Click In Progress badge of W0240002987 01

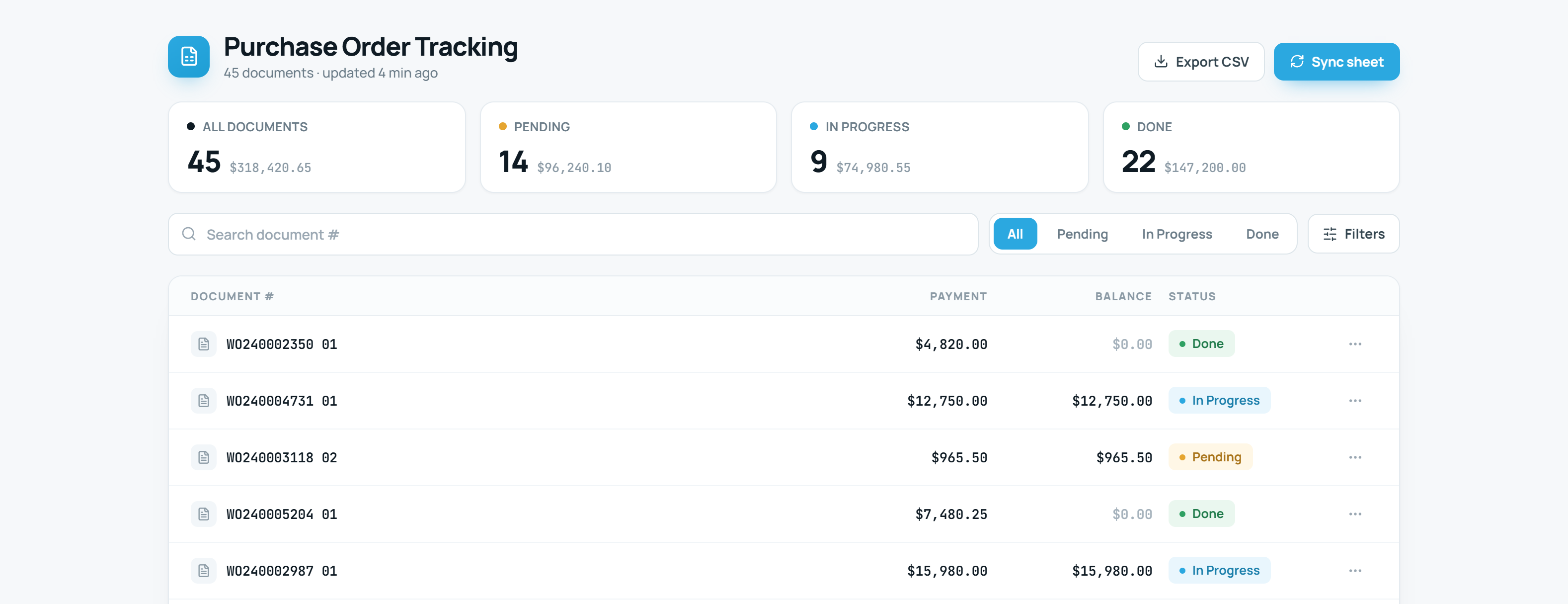click(x=1219, y=570)
